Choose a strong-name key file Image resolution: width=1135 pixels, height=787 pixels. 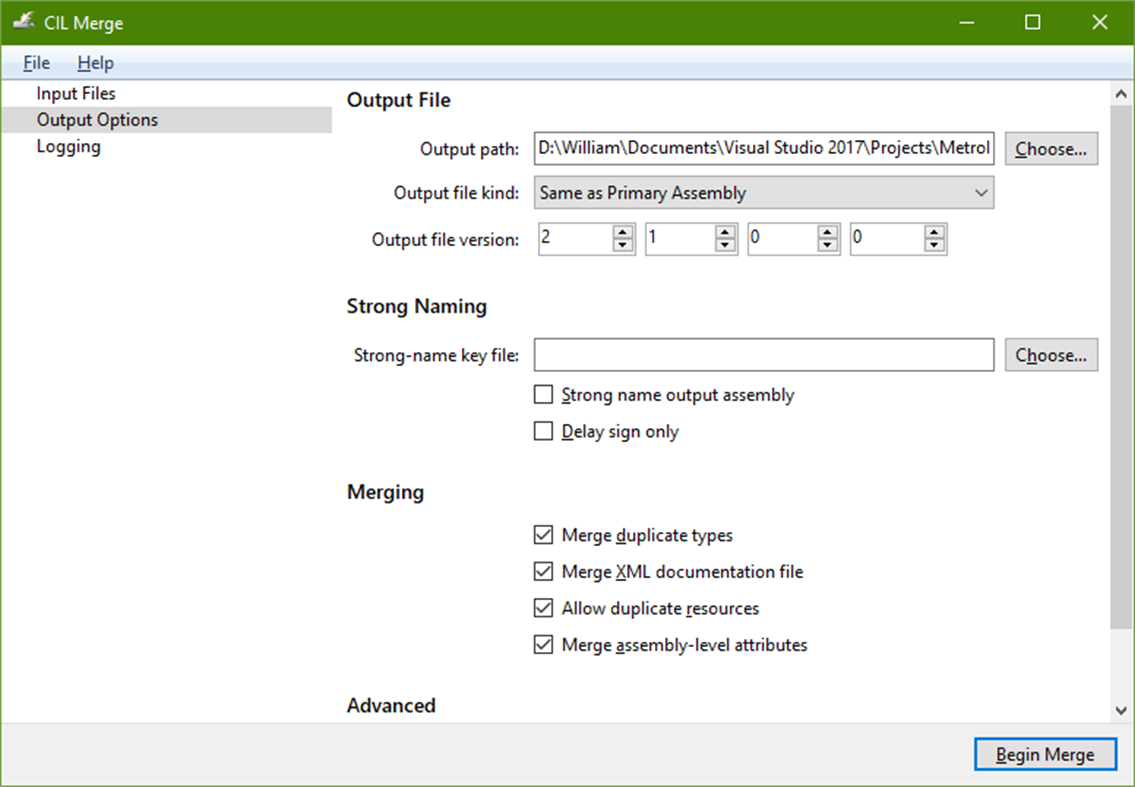[x=1051, y=355]
